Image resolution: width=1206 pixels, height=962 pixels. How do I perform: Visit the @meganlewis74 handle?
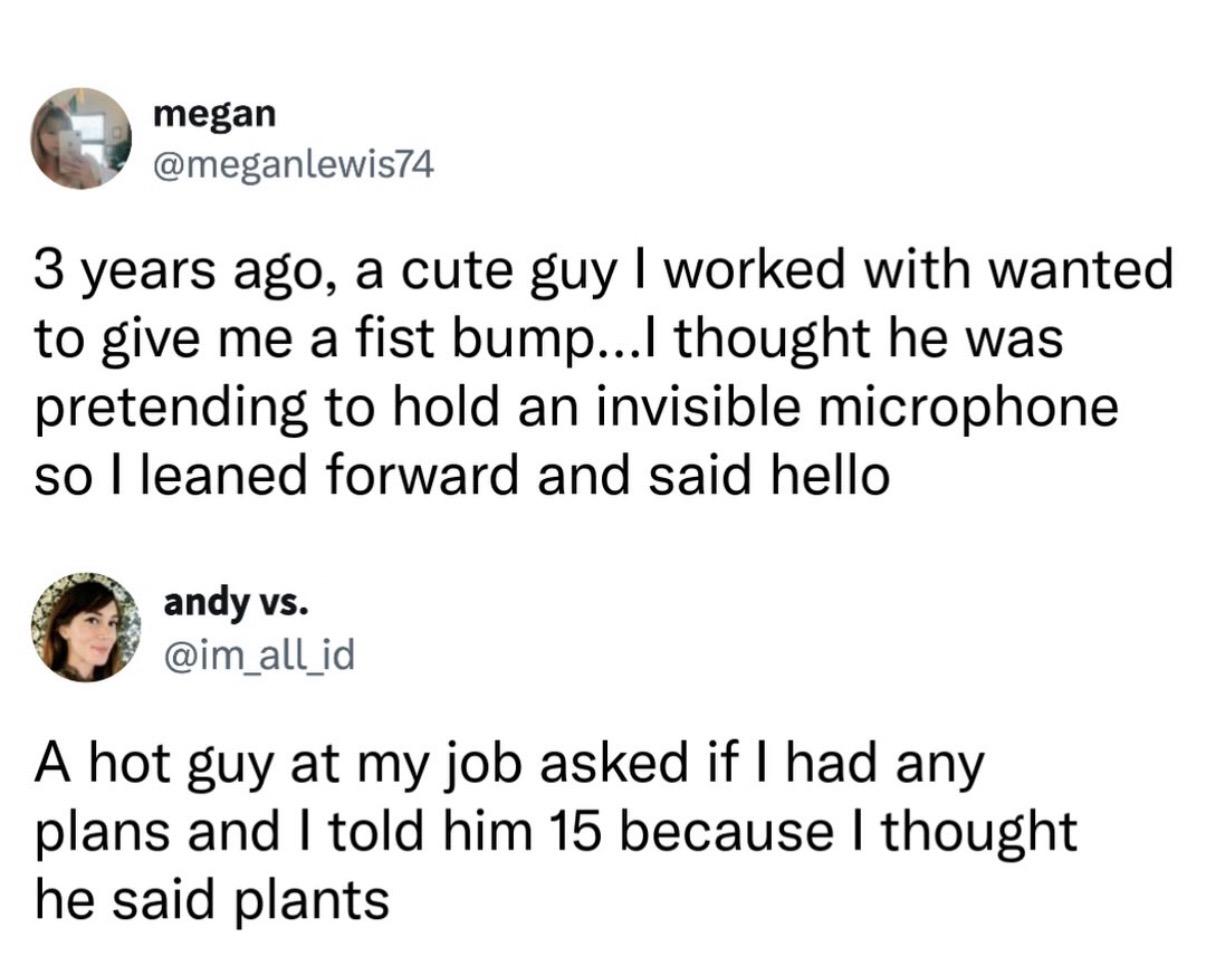pos(293,164)
